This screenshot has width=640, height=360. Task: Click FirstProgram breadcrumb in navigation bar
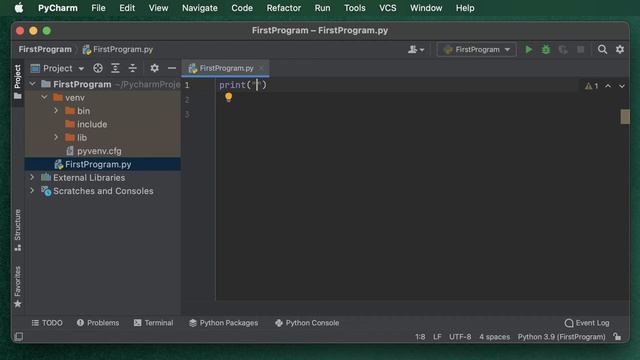tap(45, 49)
